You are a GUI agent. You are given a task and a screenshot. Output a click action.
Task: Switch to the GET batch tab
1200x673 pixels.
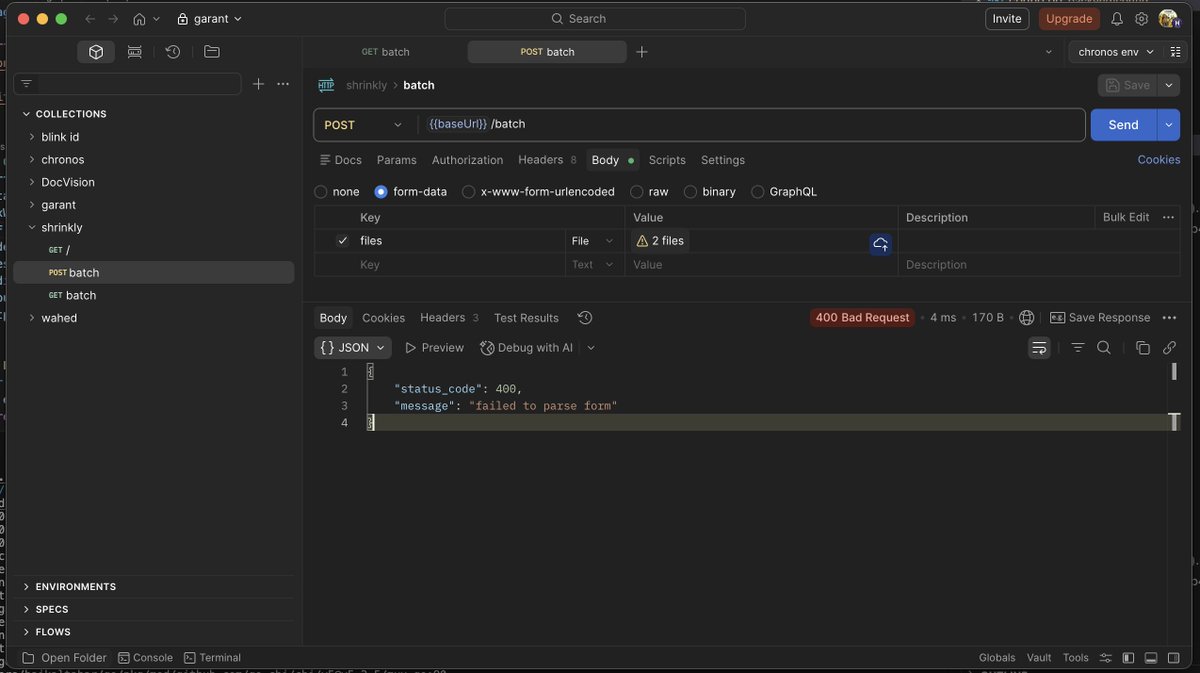tap(385, 52)
